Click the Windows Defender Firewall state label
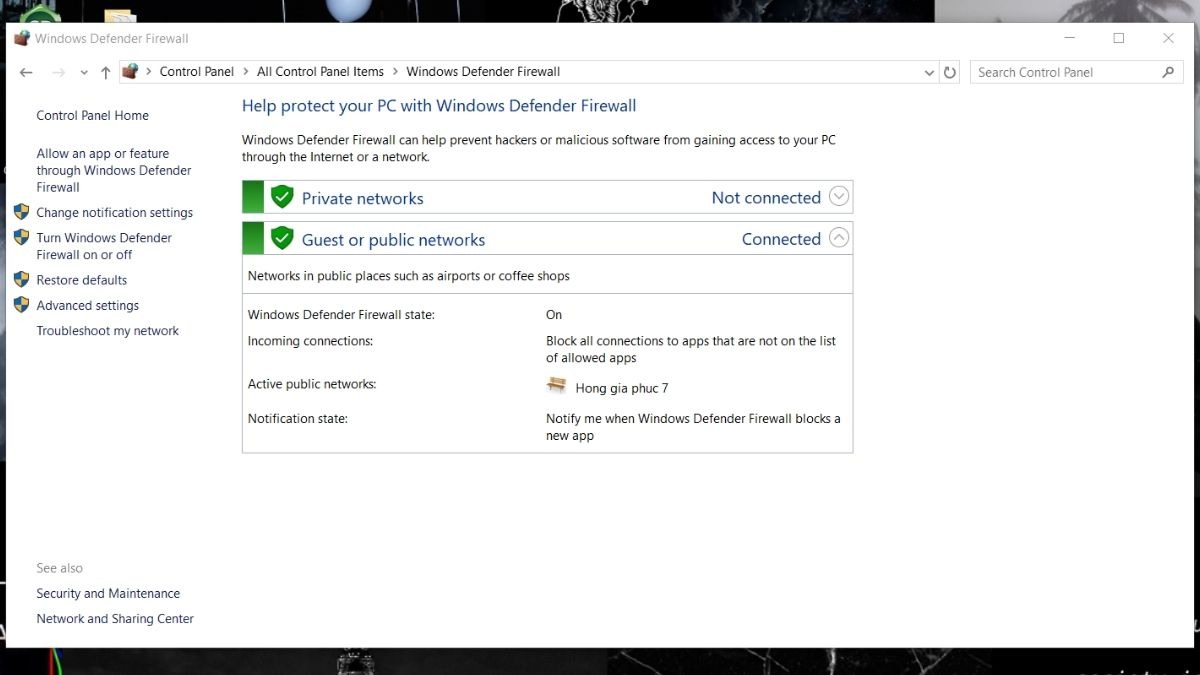 (342, 315)
